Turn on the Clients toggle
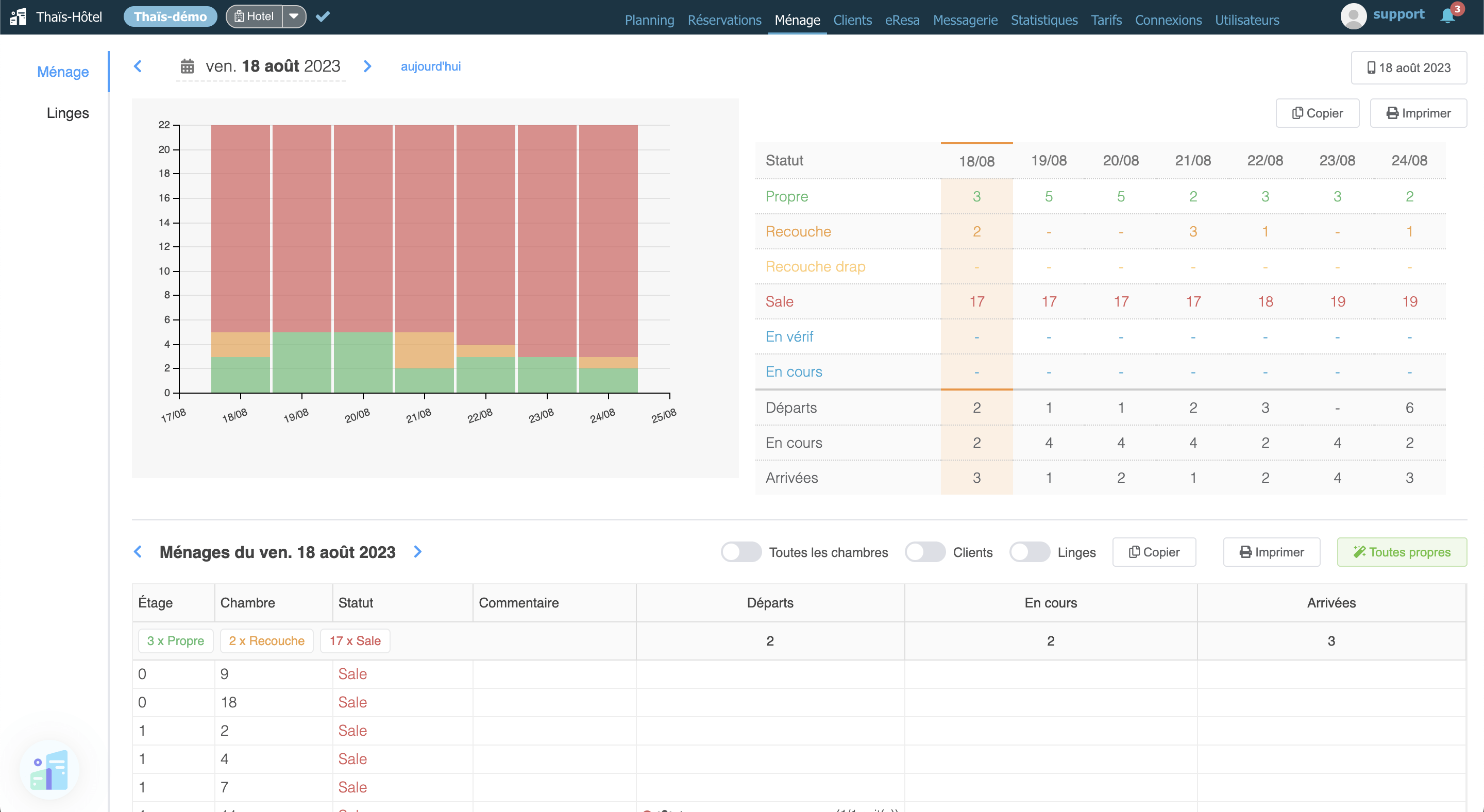Viewport: 1484px width, 812px height. (x=924, y=552)
